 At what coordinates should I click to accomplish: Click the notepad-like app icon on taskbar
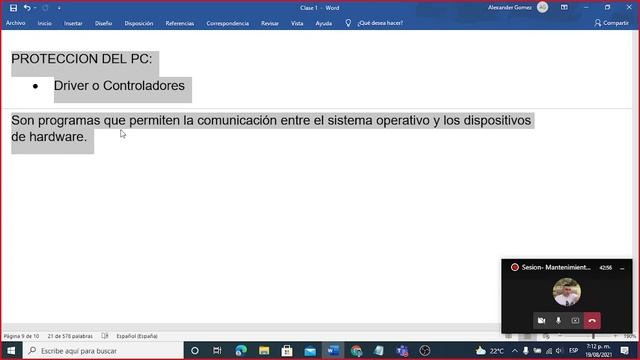[x=379, y=351]
